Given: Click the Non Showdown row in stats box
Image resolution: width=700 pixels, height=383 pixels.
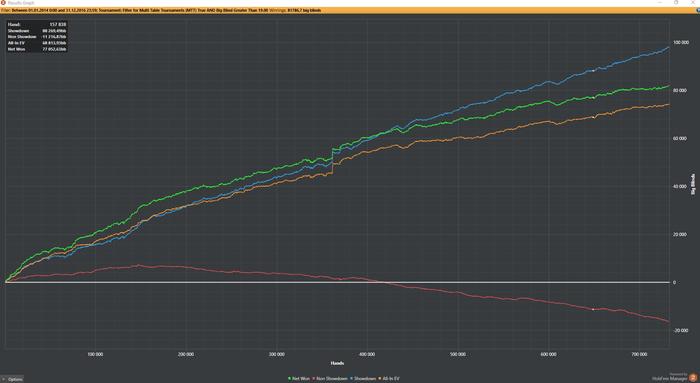Looking at the screenshot, I should pyautogui.click(x=37, y=37).
